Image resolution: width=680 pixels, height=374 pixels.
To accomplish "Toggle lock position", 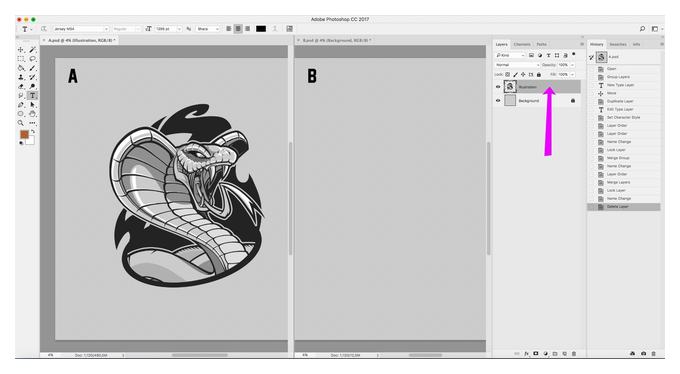I will click(523, 75).
